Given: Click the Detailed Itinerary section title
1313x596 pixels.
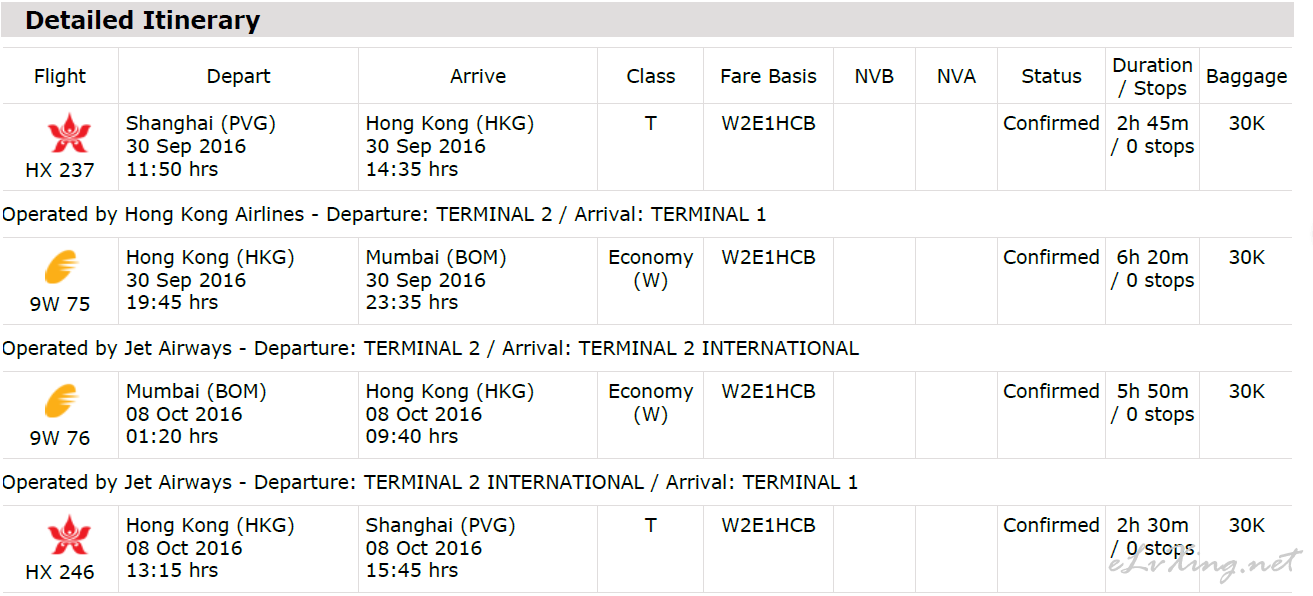Looking at the screenshot, I should click(x=143, y=20).
